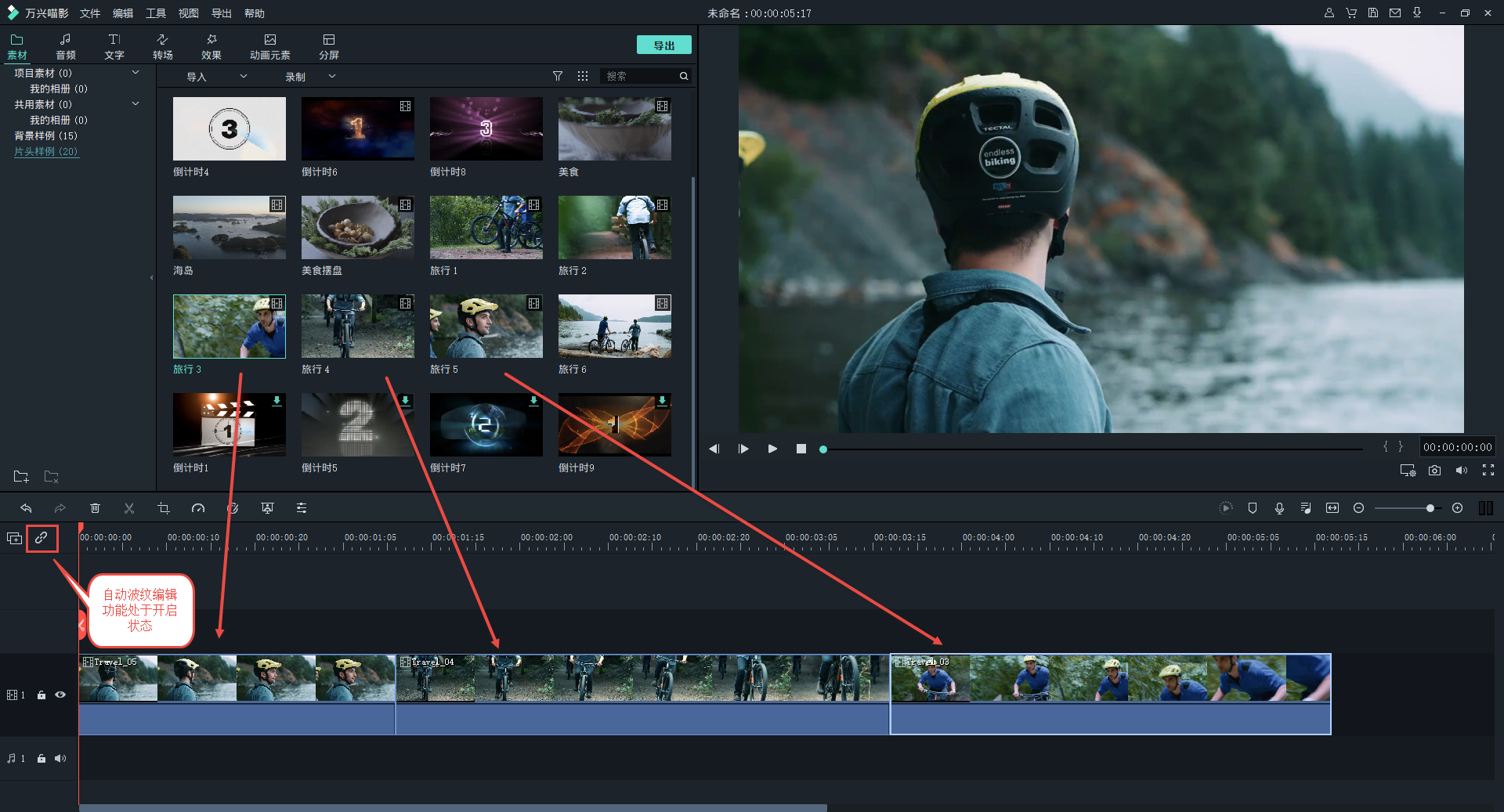Collapse the 项目素材 tree section

click(x=136, y=73)
